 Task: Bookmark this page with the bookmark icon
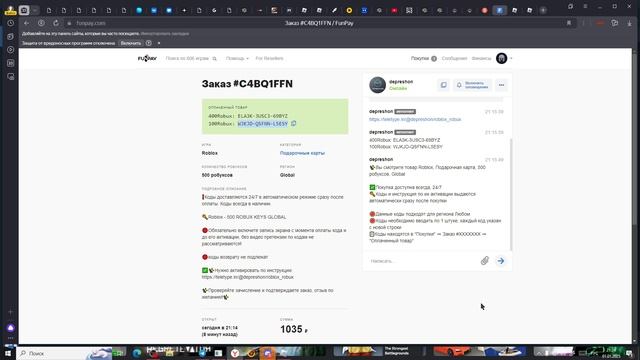[x=569, y=23]
